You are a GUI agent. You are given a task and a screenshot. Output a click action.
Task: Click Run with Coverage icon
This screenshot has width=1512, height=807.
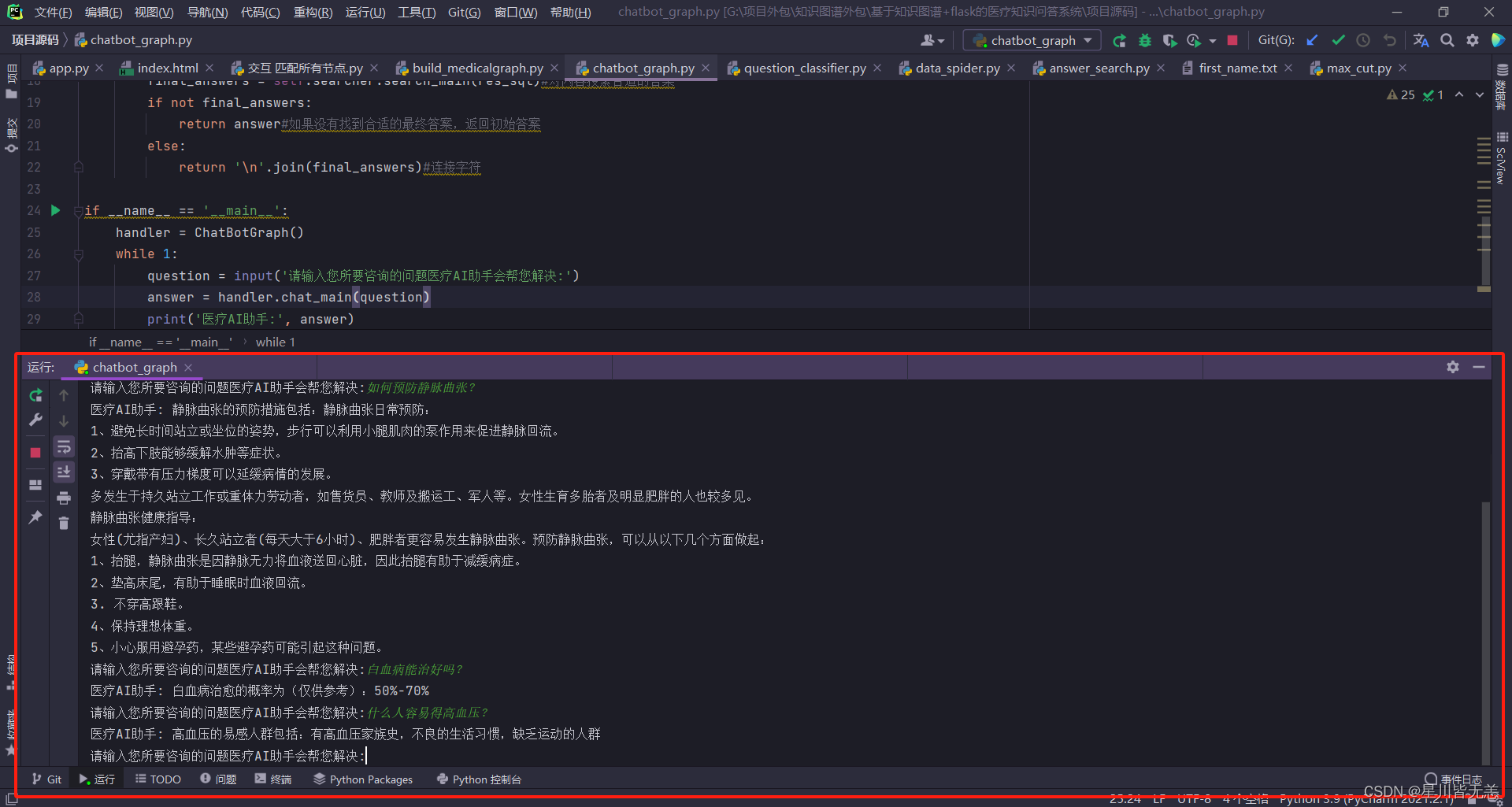tap(1169, 40)
